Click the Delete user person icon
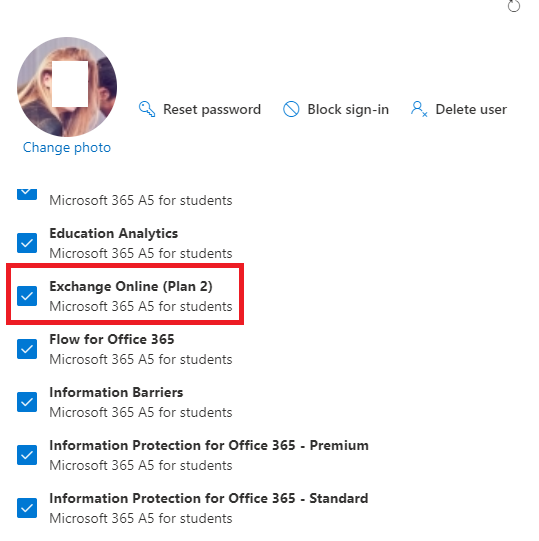The width and height of the screenshot is (539, 541). coord(419,109)
